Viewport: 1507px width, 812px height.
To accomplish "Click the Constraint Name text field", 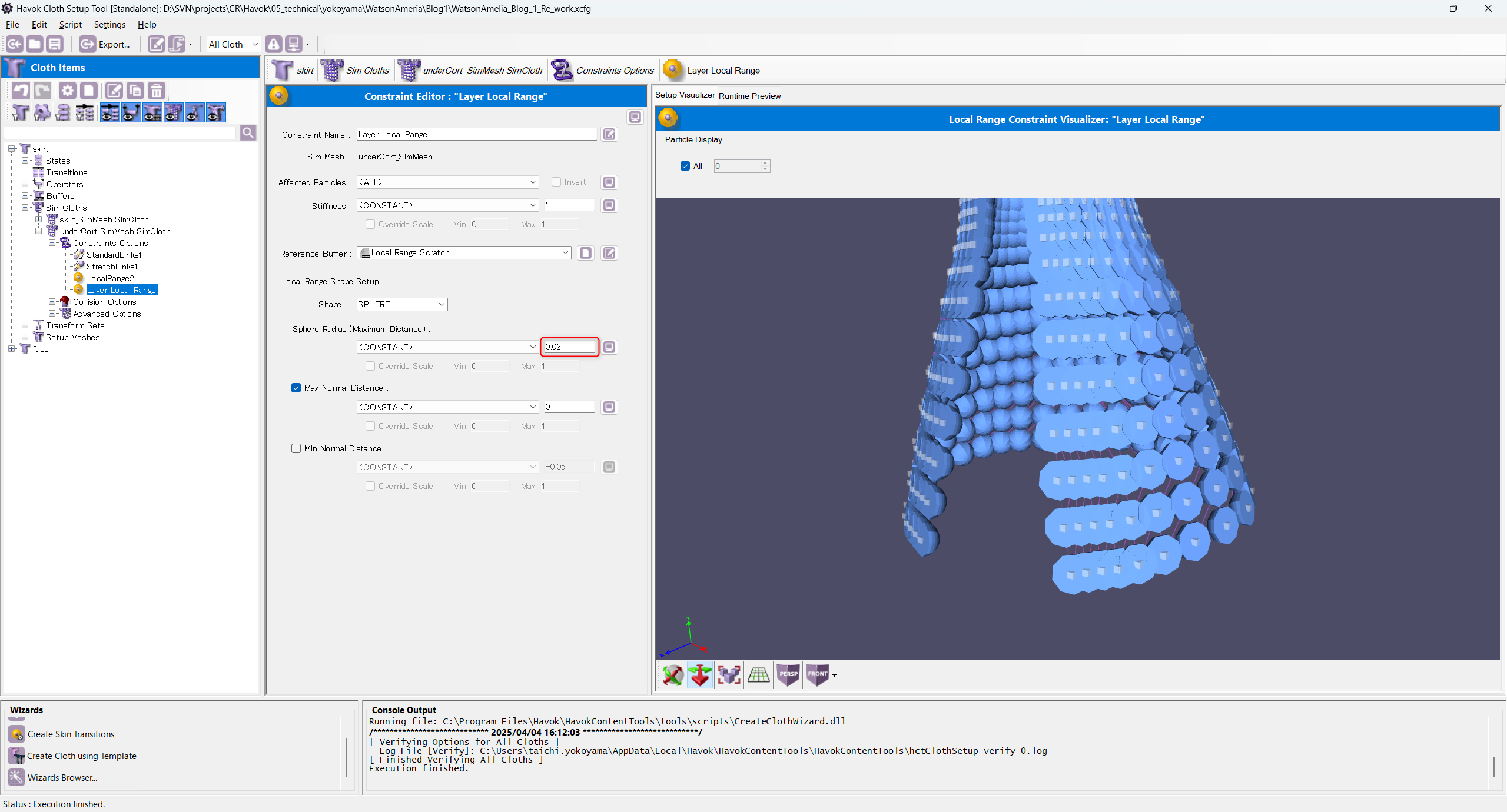I will point(477,134).
